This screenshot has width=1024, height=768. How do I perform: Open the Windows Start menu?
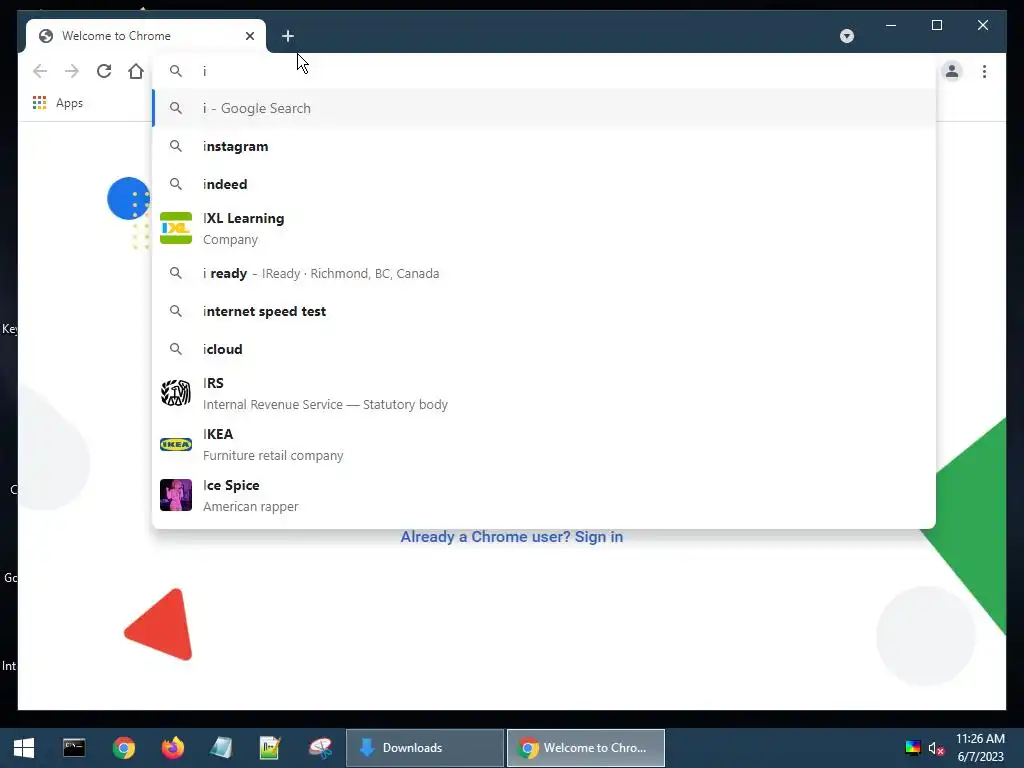tap(24, 748)
